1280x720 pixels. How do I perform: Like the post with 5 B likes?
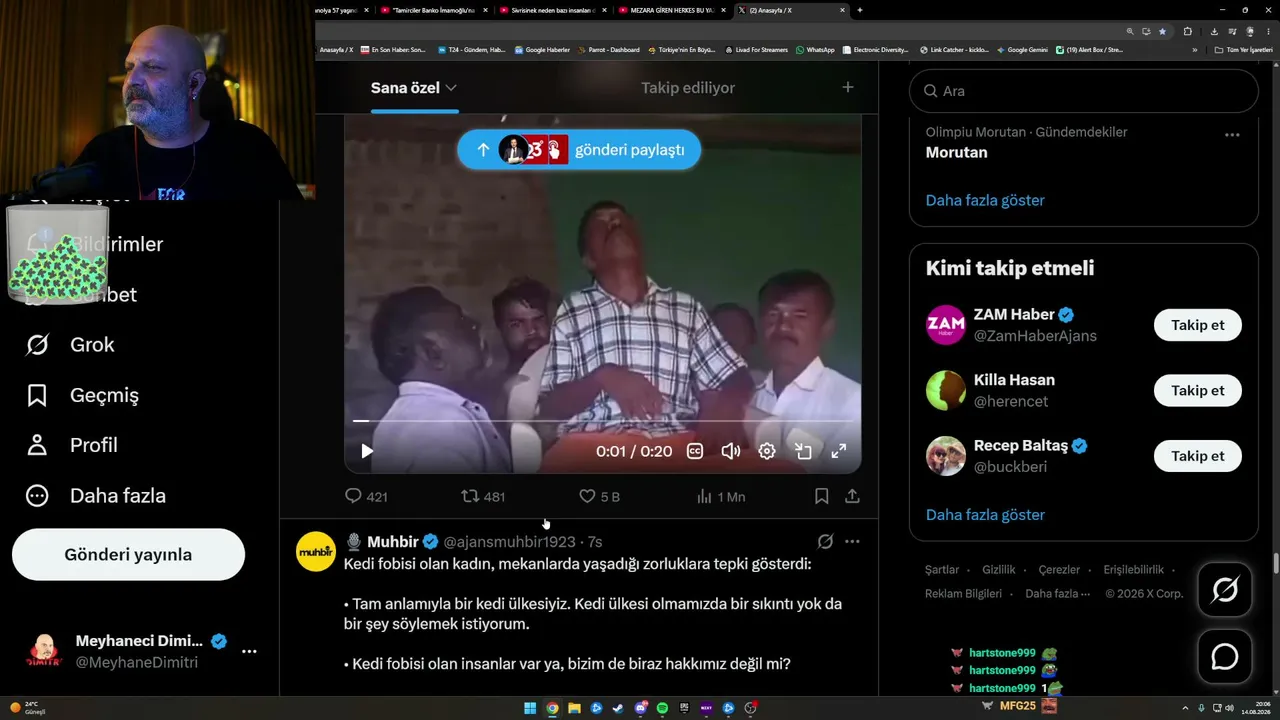pyautogui.click(x=600, y=496)
